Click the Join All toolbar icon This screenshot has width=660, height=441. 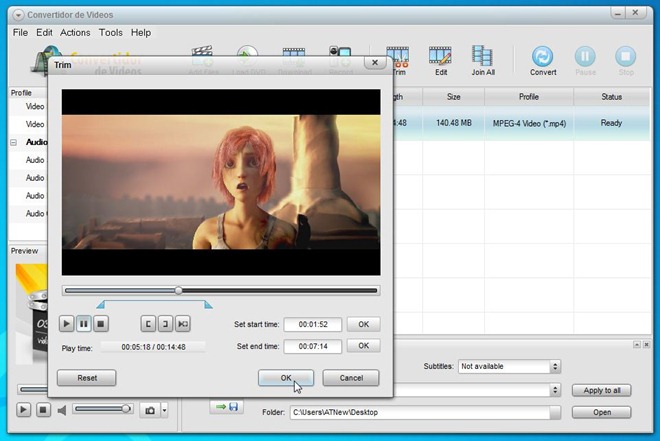point(483,61)
